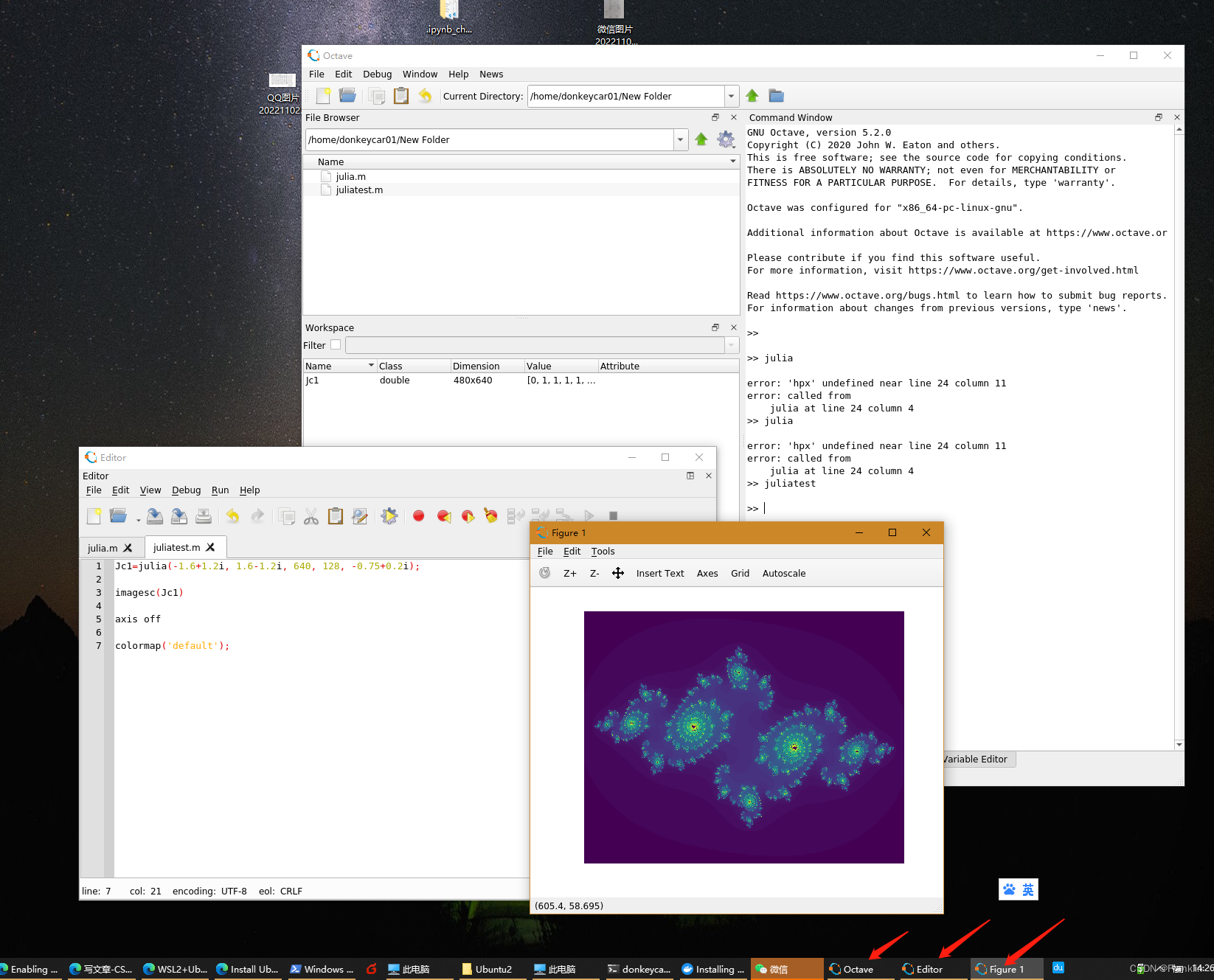Screen dimensions: 1214x980
Task: Click Axes in the Figure 1 toolbar
Action: [x=707, y=573]
